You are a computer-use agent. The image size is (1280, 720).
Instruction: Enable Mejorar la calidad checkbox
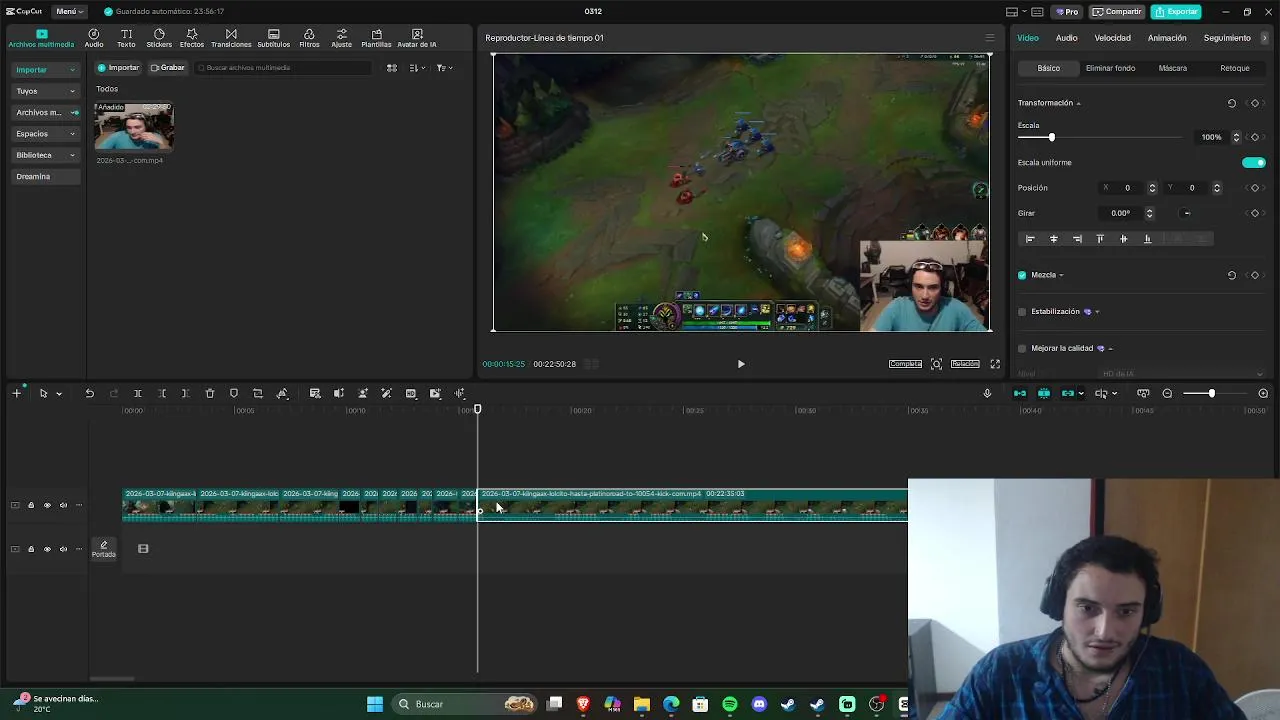(1022, 349)
